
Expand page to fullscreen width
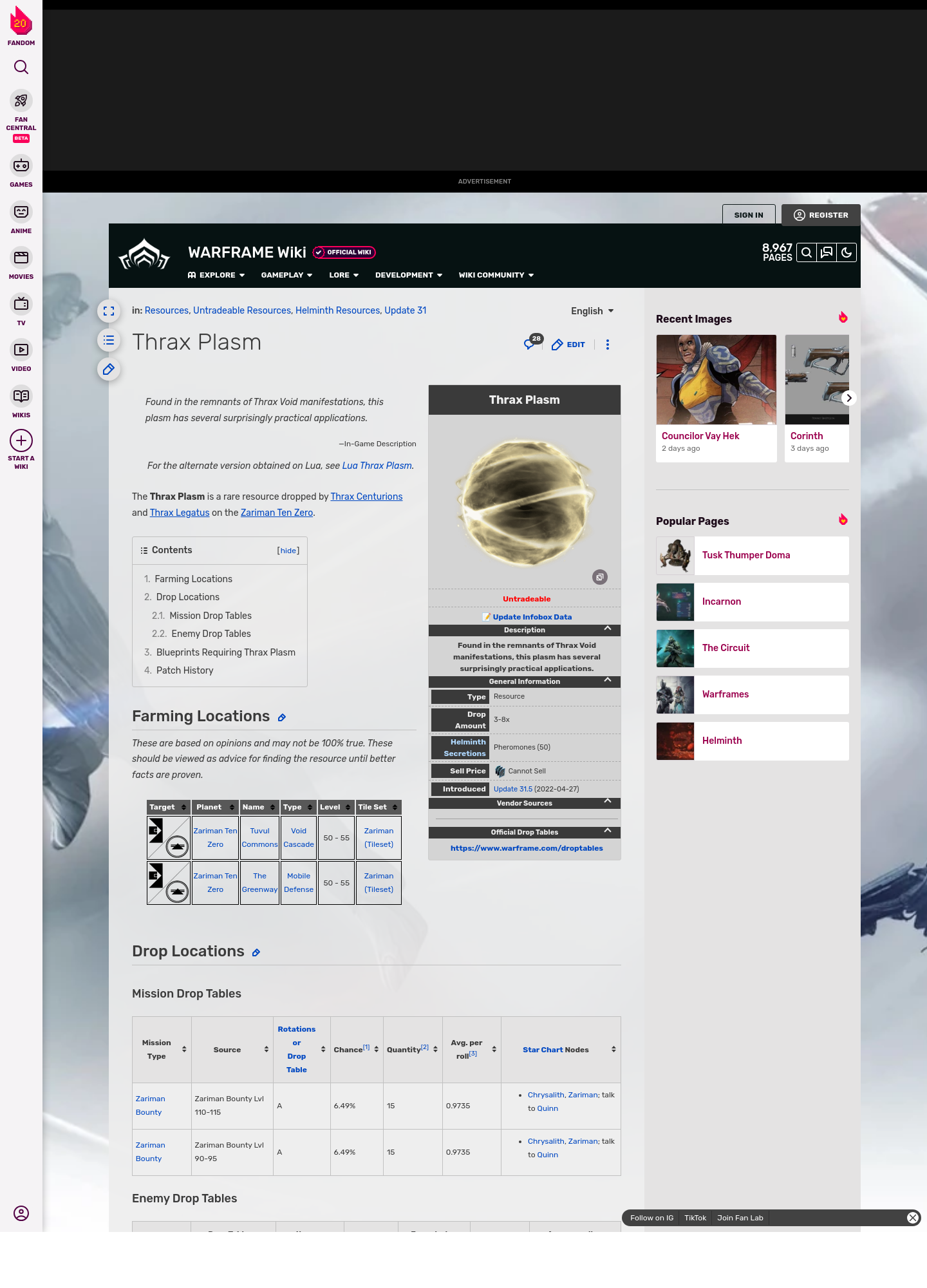[x=109, y=311]
